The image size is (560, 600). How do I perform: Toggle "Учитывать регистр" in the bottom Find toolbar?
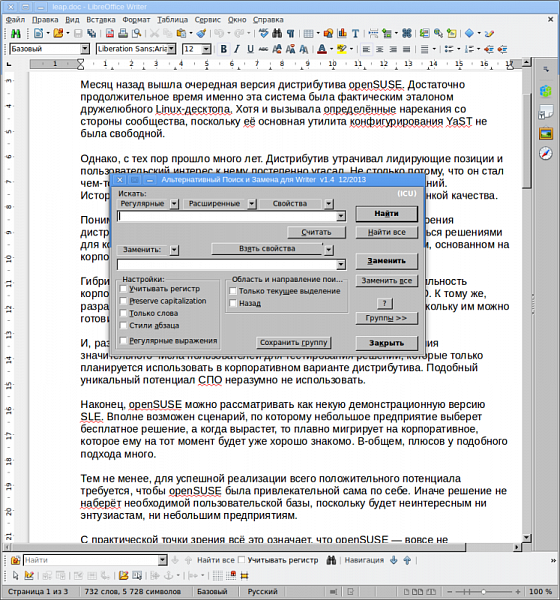coord(241,560)
